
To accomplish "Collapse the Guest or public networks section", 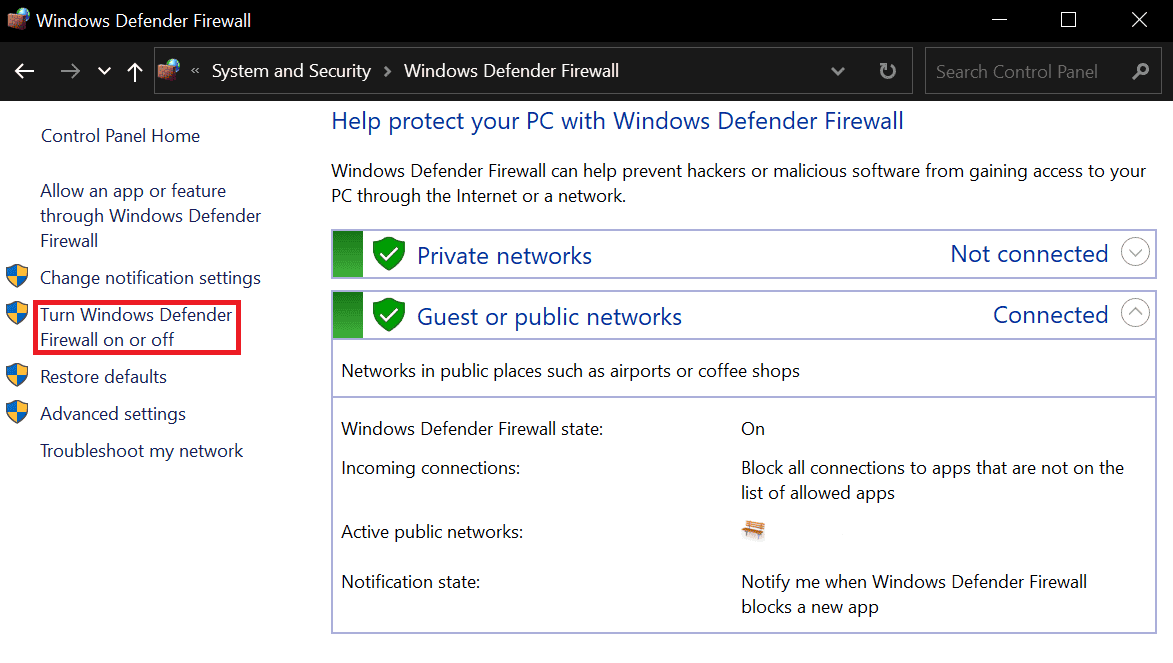I will coord(1135,313).
